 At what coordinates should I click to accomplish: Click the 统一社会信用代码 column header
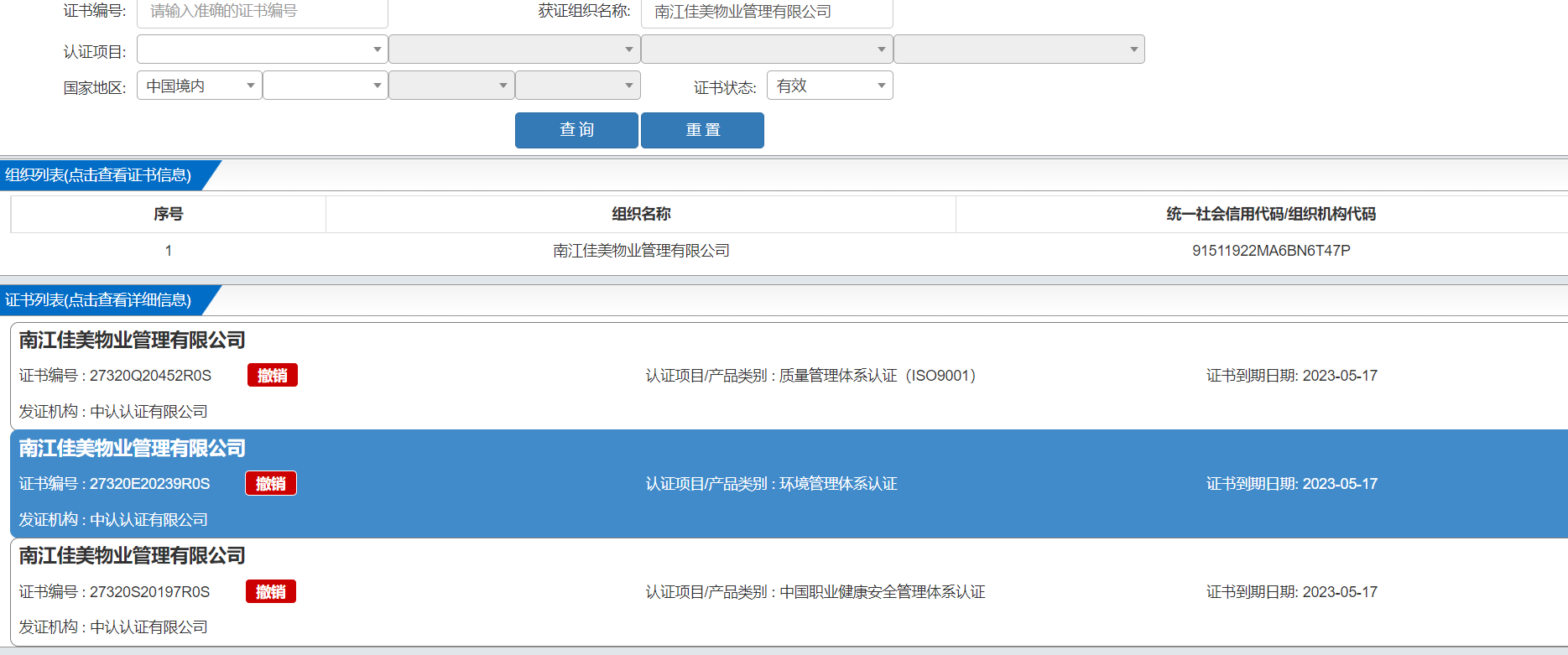[x=1271, y=214]
